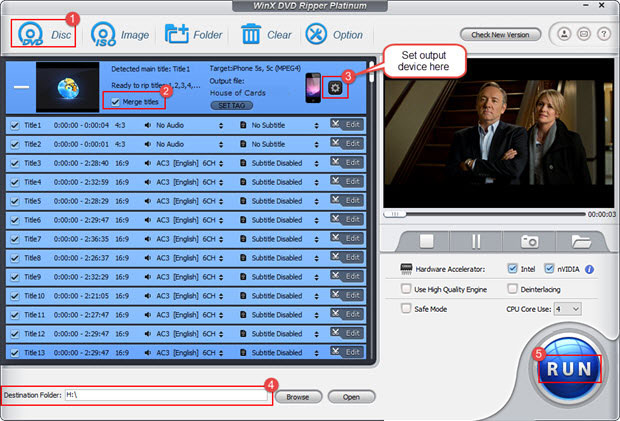Click the user account icon

pos(564,34)
